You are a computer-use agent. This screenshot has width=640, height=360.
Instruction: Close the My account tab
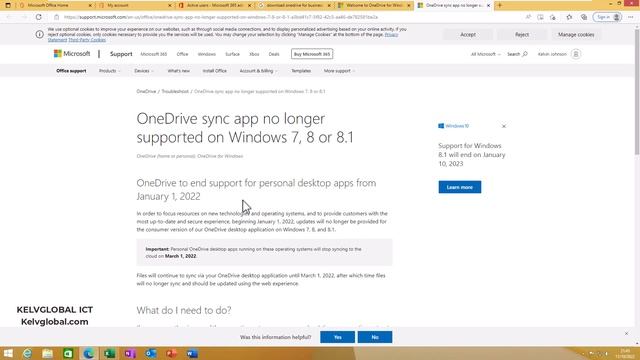170,5
